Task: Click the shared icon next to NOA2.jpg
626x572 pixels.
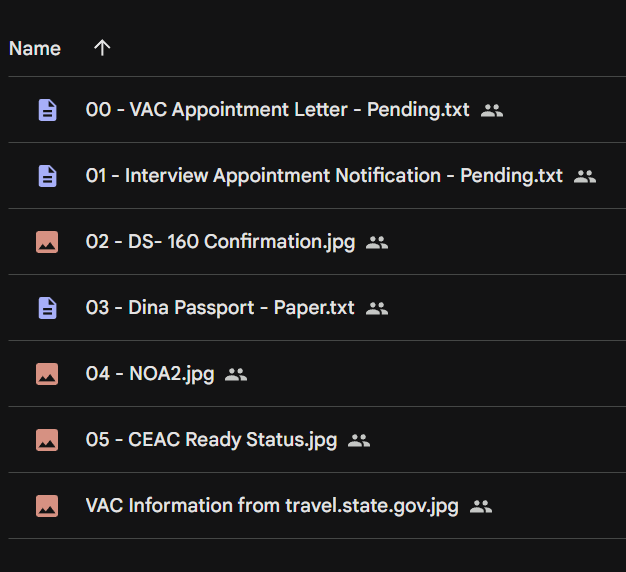Action: 236,375
